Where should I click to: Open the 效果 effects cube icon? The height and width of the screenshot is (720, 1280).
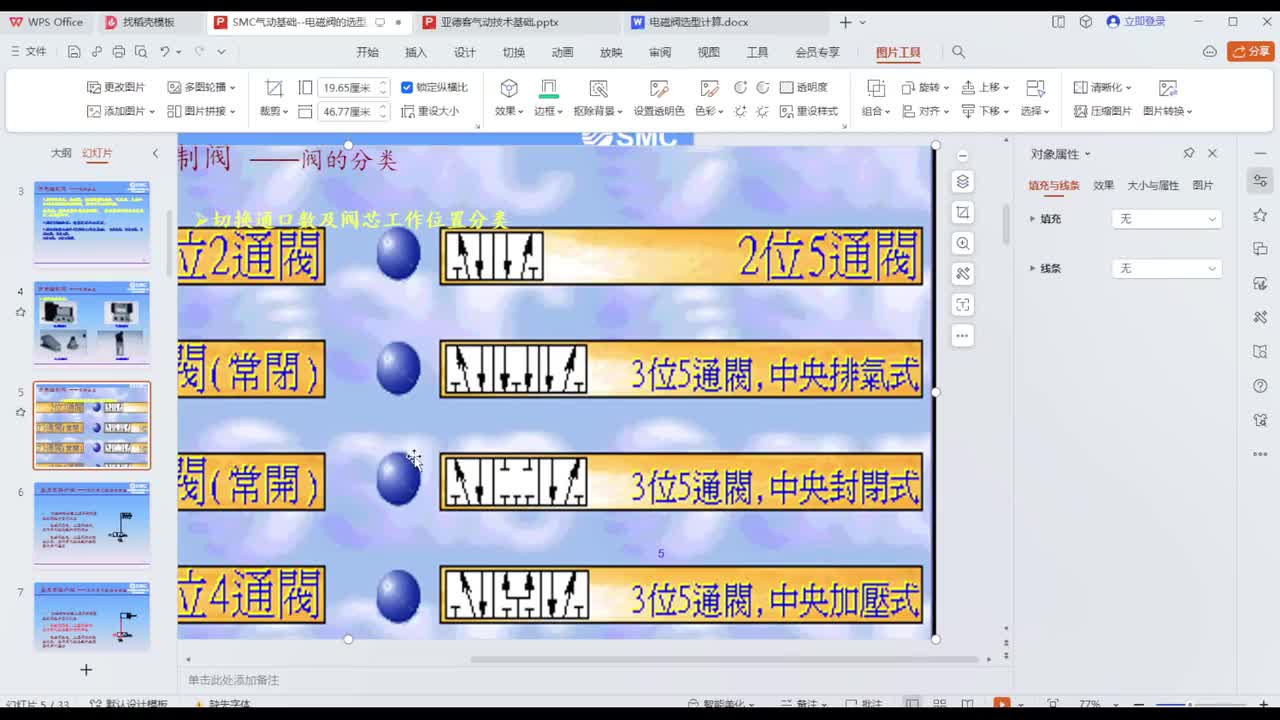point(509,89)
